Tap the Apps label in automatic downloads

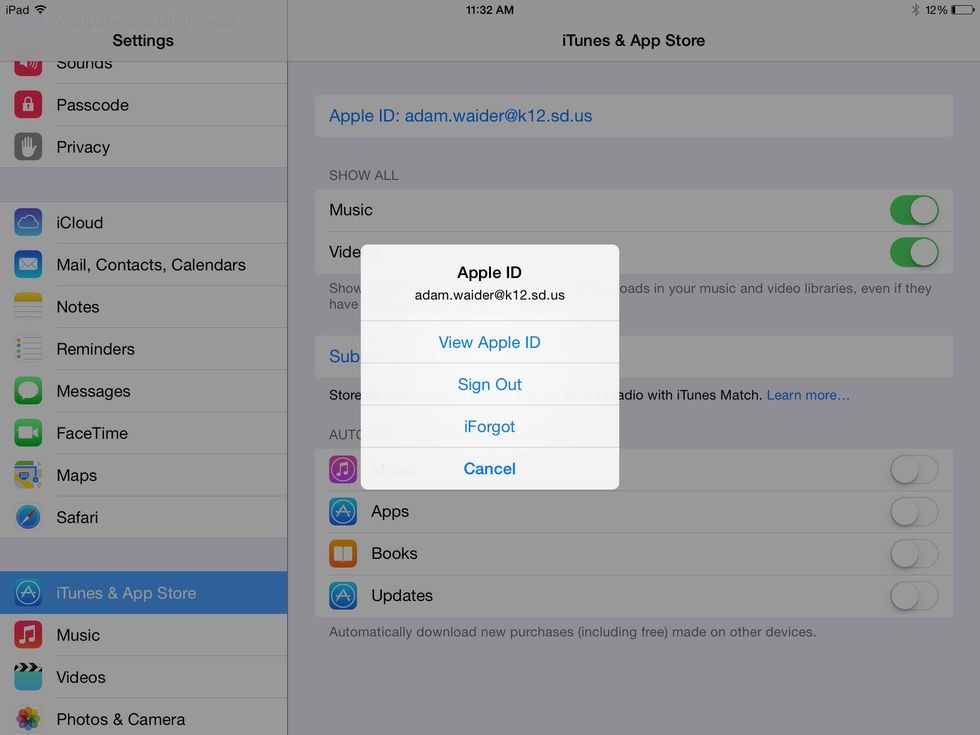coord(390,511)
